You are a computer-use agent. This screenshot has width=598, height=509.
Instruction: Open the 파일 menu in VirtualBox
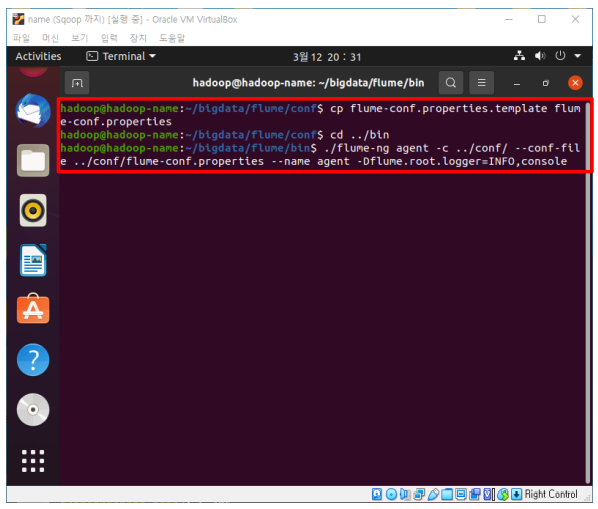tap(21, 38)
